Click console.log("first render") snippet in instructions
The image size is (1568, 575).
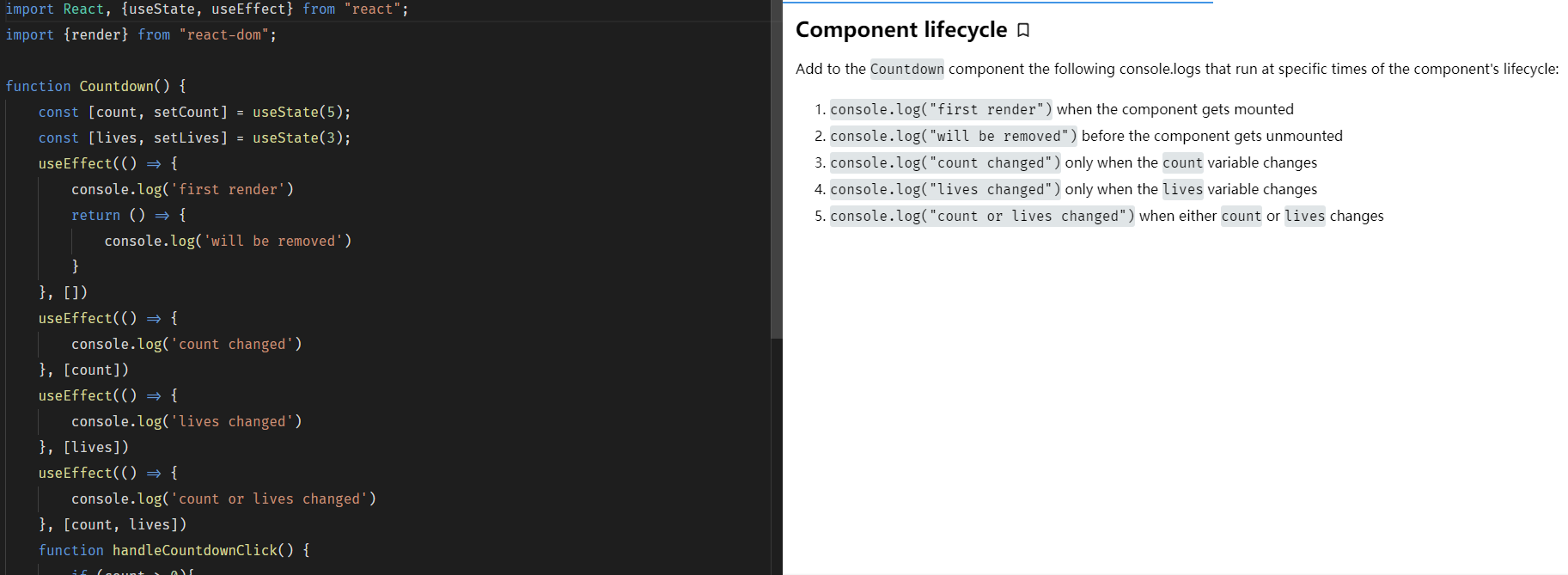click(x=941, y=110)
